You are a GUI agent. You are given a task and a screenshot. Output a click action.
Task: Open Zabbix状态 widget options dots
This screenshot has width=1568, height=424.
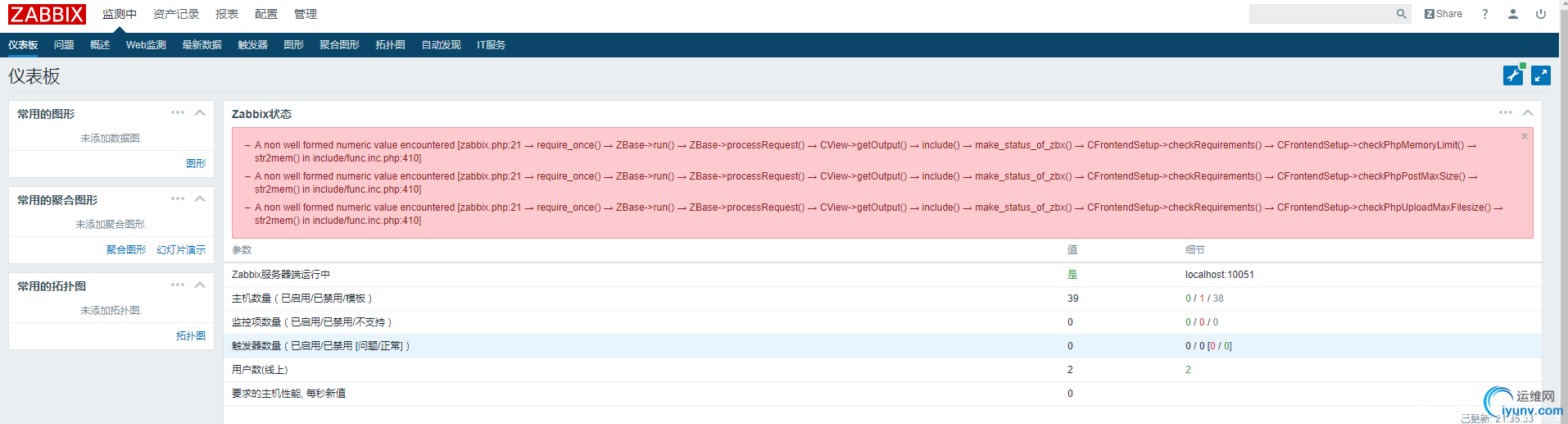[x=1506, y=113]
